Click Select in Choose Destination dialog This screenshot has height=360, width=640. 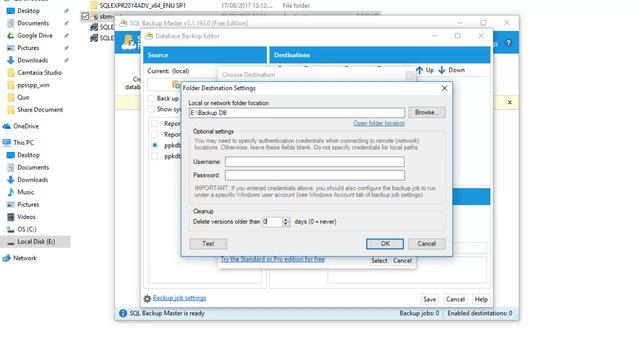[x=379, y=260]
